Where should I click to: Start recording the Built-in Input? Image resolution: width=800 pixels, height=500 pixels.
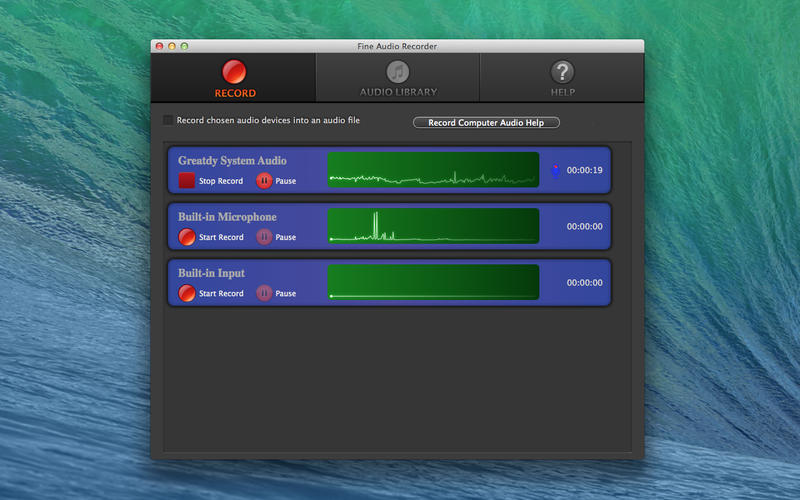187,293
